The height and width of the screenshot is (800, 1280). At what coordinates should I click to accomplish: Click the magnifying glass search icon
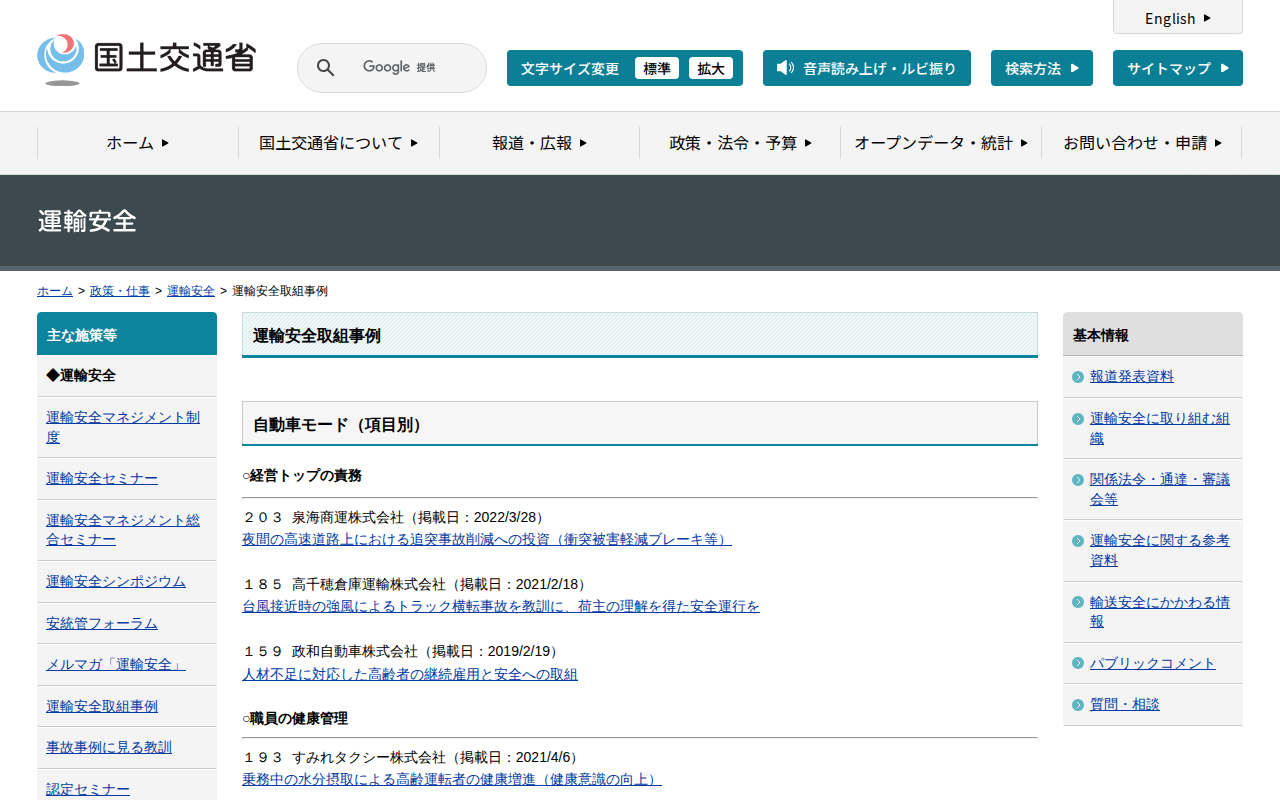click(325, 68)
